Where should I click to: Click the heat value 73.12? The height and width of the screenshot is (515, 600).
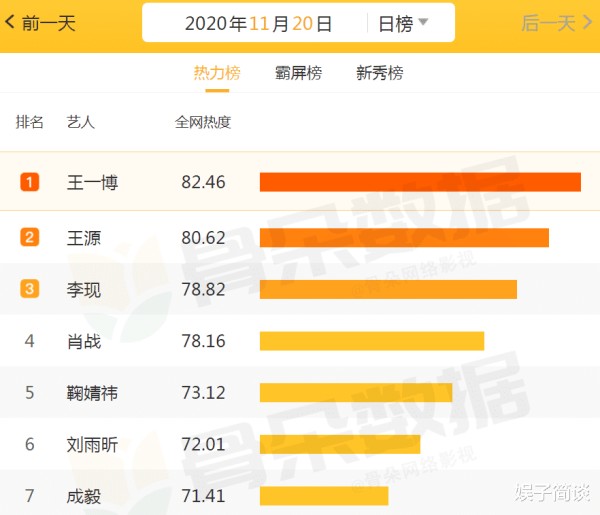point(203,393)
